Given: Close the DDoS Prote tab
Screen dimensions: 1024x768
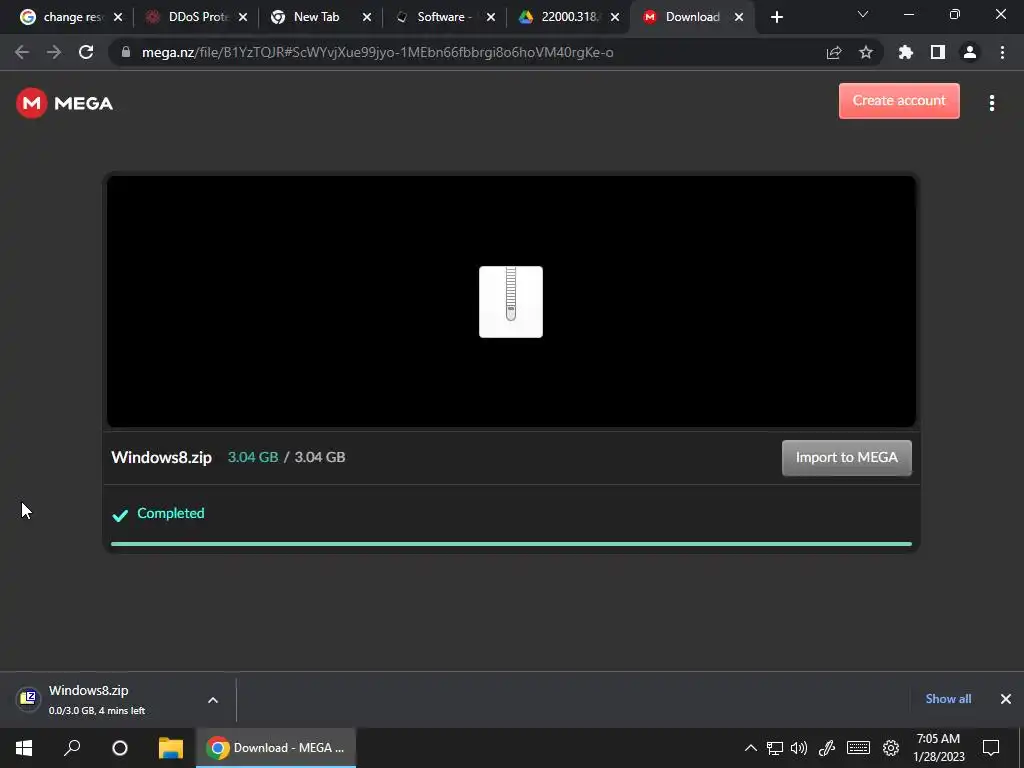Looking at the screenshot, I should [243, 17].
